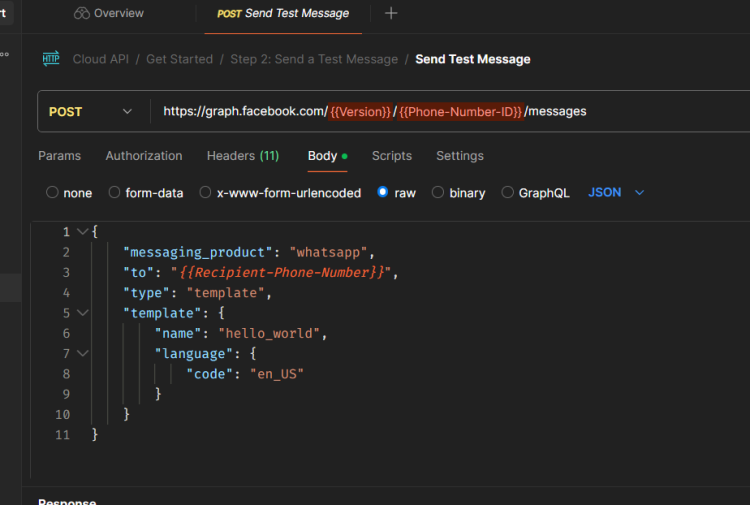The height and width of the screenshot is (505, 750).
Task: Go to the Get Started breadcrumb
Action: (x=179, y=59)
